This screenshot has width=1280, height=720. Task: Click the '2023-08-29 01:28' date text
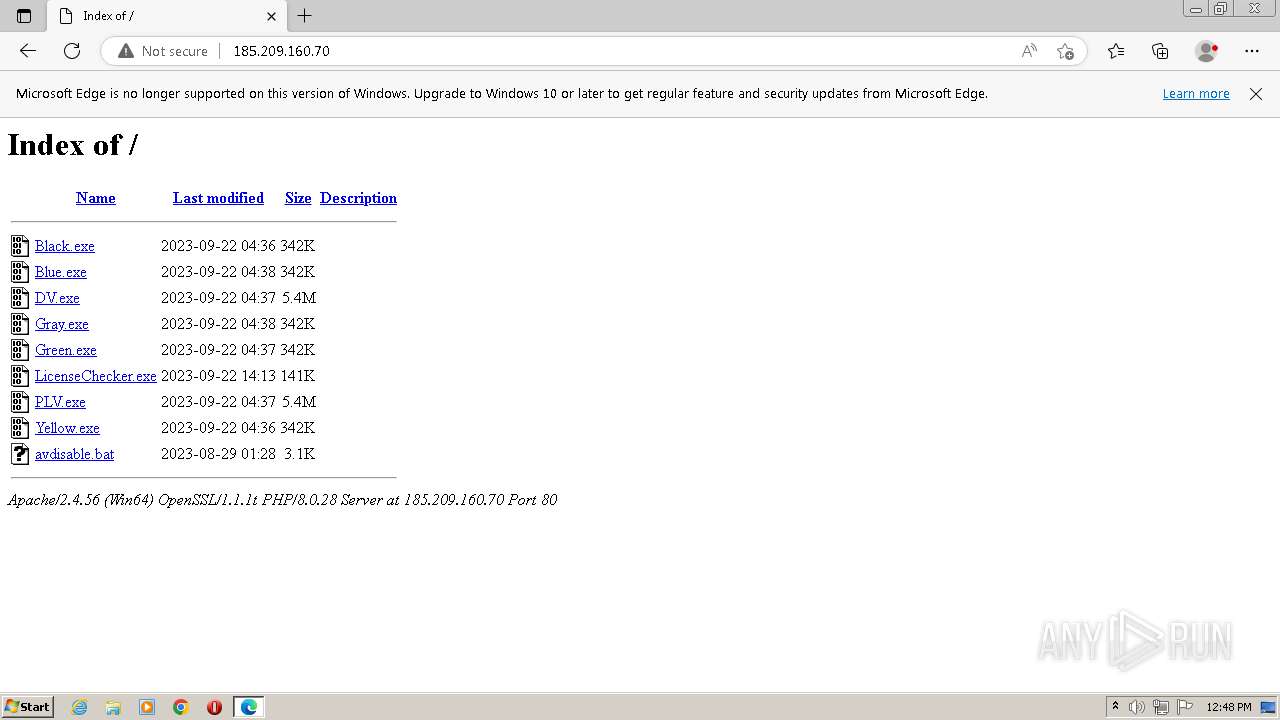(218, 454)
